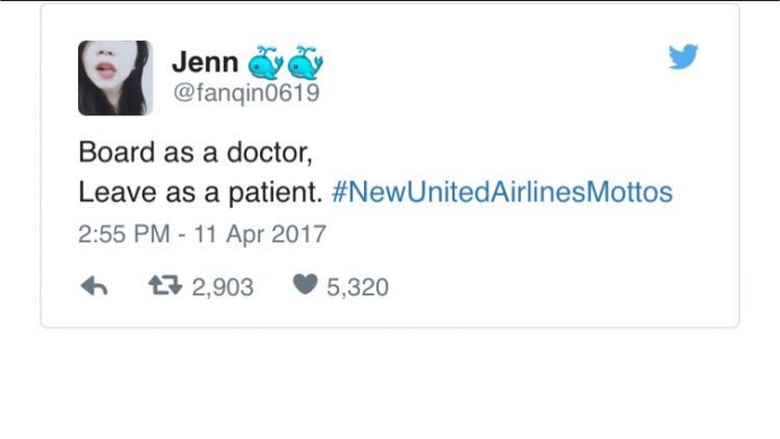780x439 pixels.
Task: Open the Twitter bird logo
Action: tap(683, 57)
